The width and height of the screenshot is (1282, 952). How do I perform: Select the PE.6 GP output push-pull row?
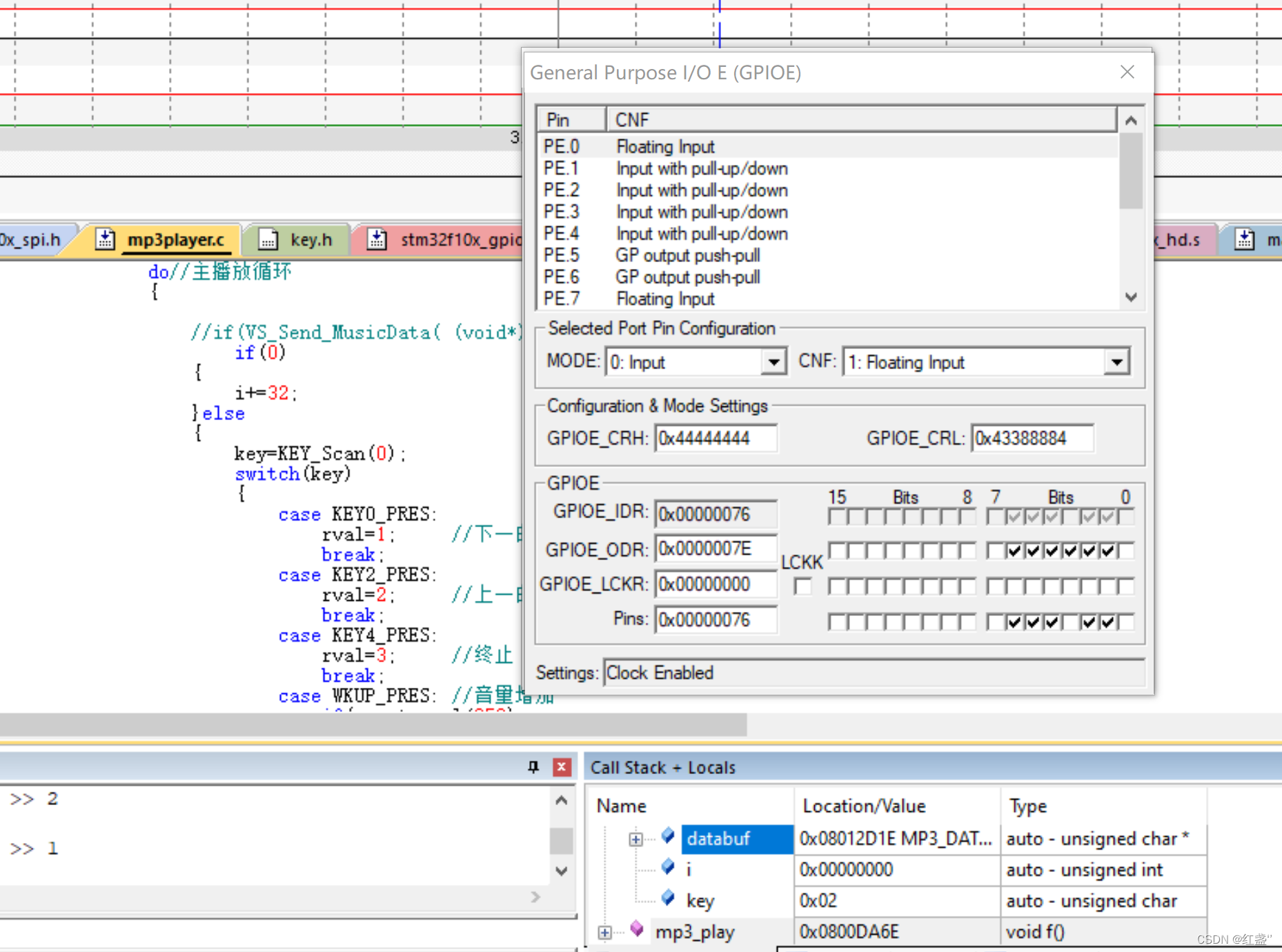827,277
